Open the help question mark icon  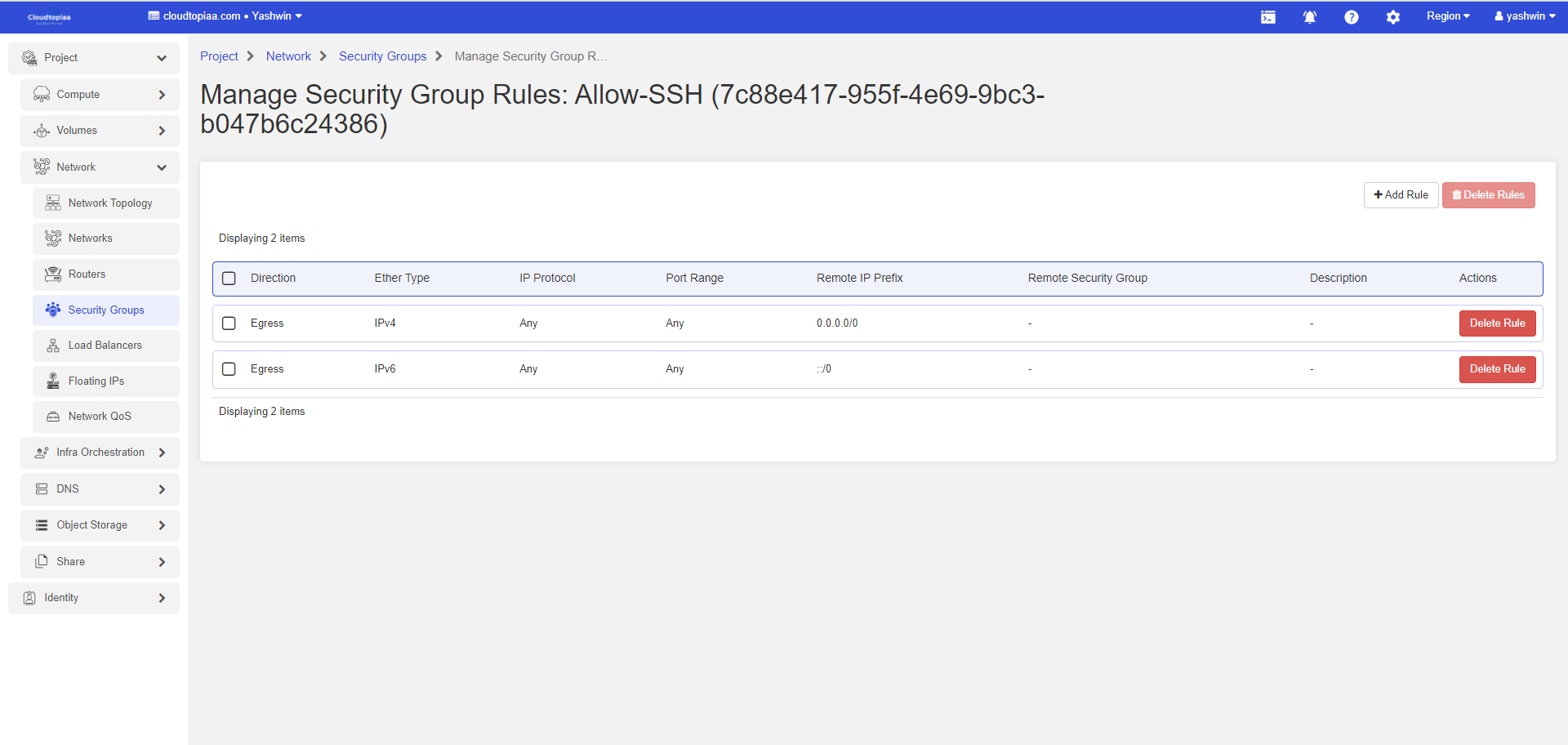point(1351,17)
